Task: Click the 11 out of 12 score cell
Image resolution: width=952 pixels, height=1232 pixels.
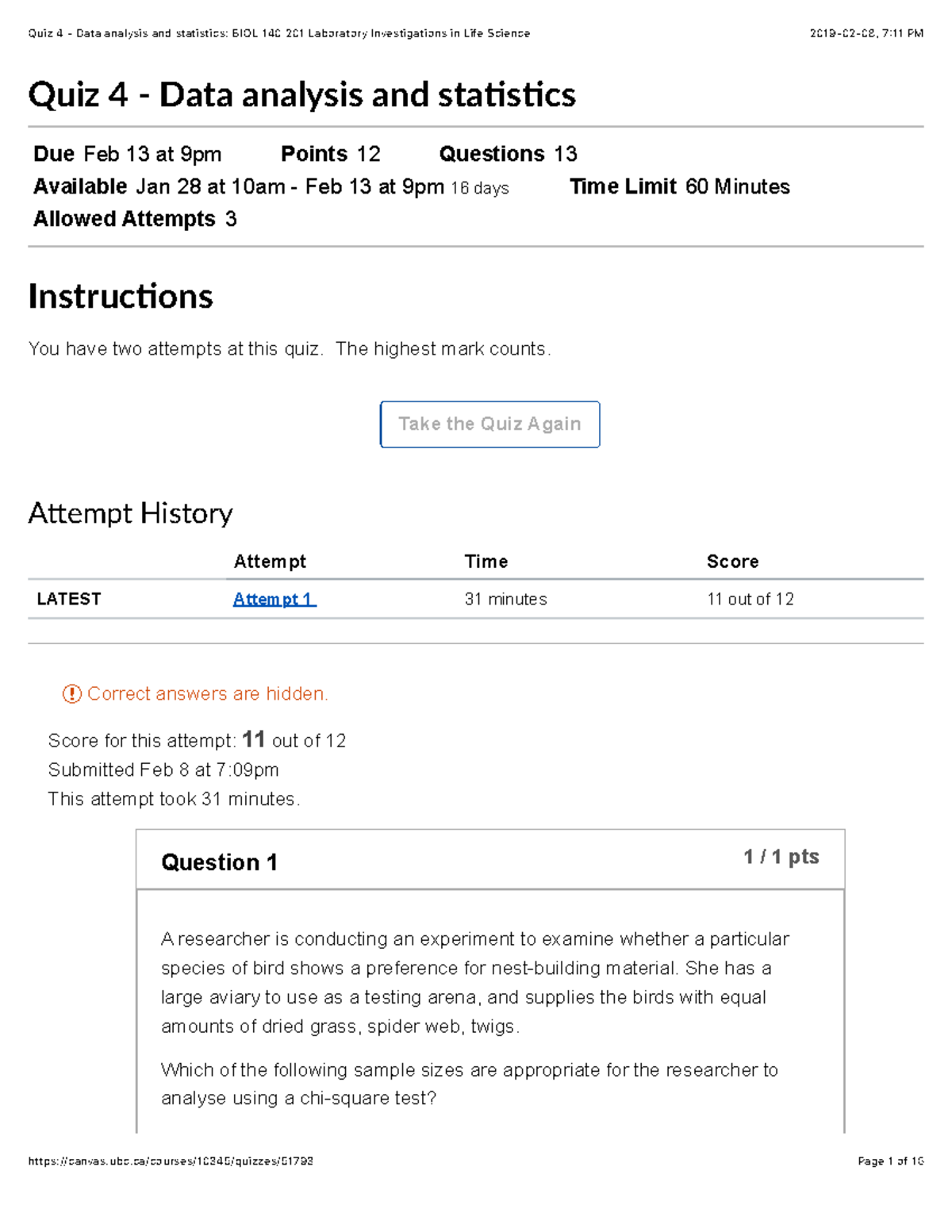Action: pos(750,600)
